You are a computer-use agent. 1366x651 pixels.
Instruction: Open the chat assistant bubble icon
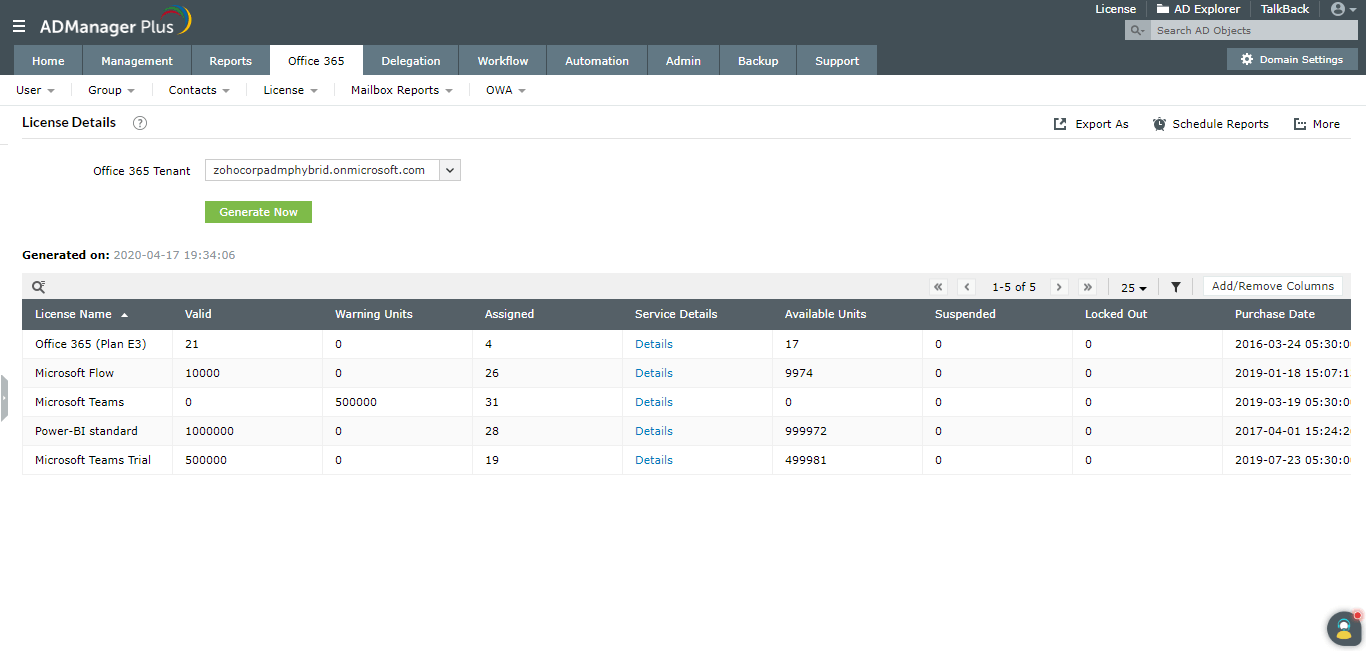1344,628
